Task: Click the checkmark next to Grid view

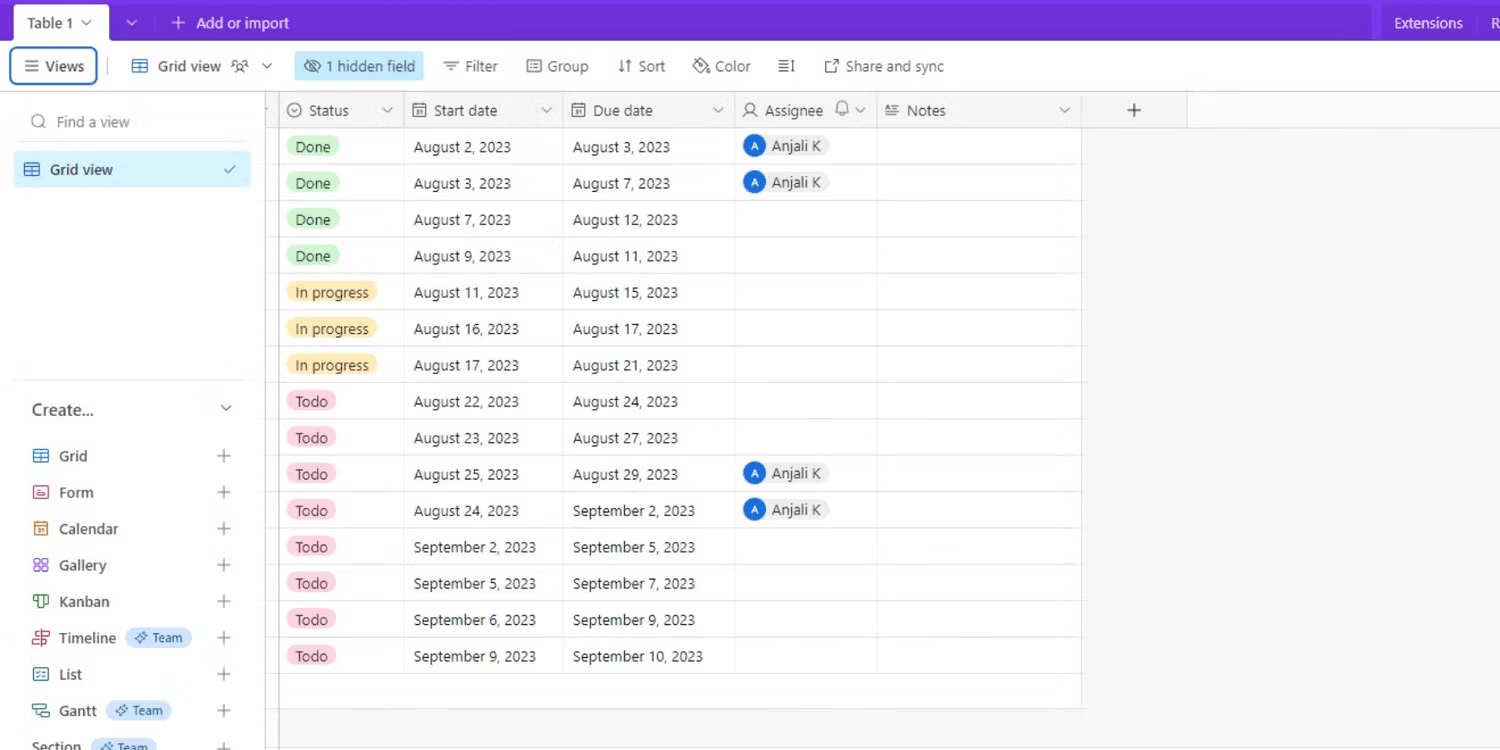Action: coord(228,170)
